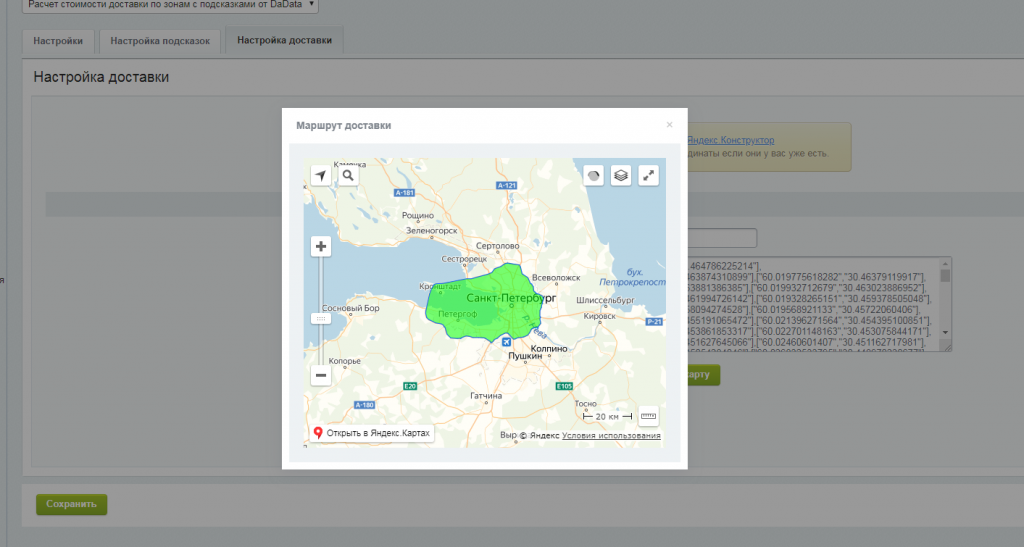Click the Шлиссельбург map label

pyautogui.click(x=605, y=300)
